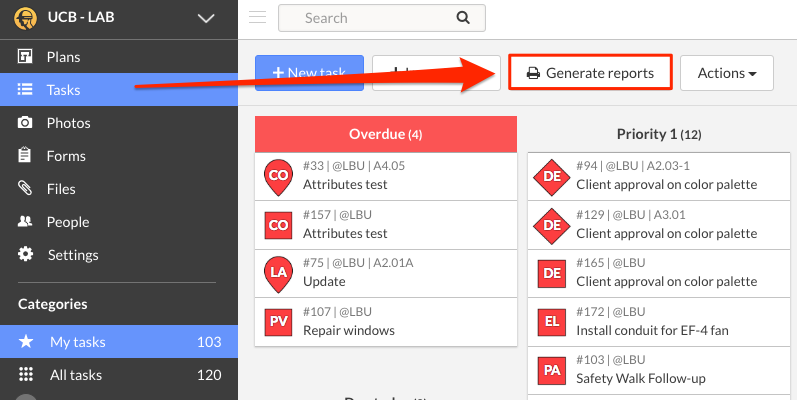The width and height of the screenshot is (797, 400).
Task: Click the DE diamond icon for task #94
Action: [x=551, y=176]
